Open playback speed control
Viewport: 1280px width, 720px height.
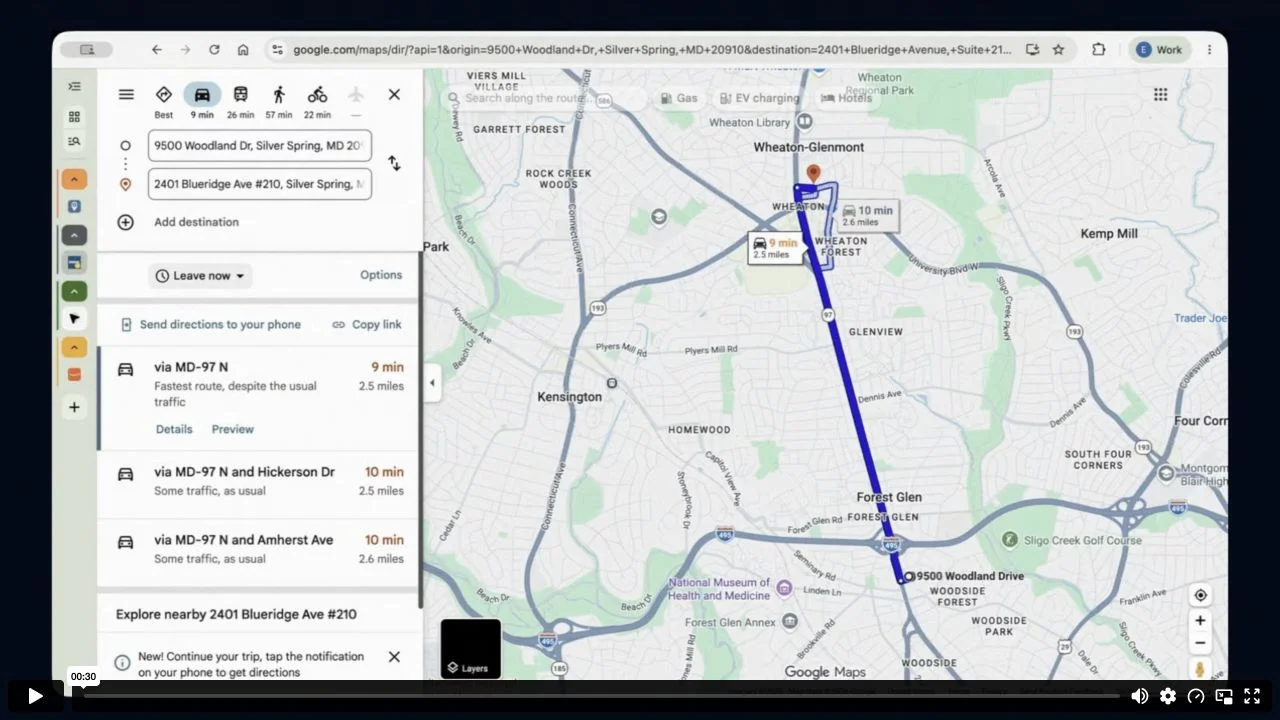[1196, 696]
